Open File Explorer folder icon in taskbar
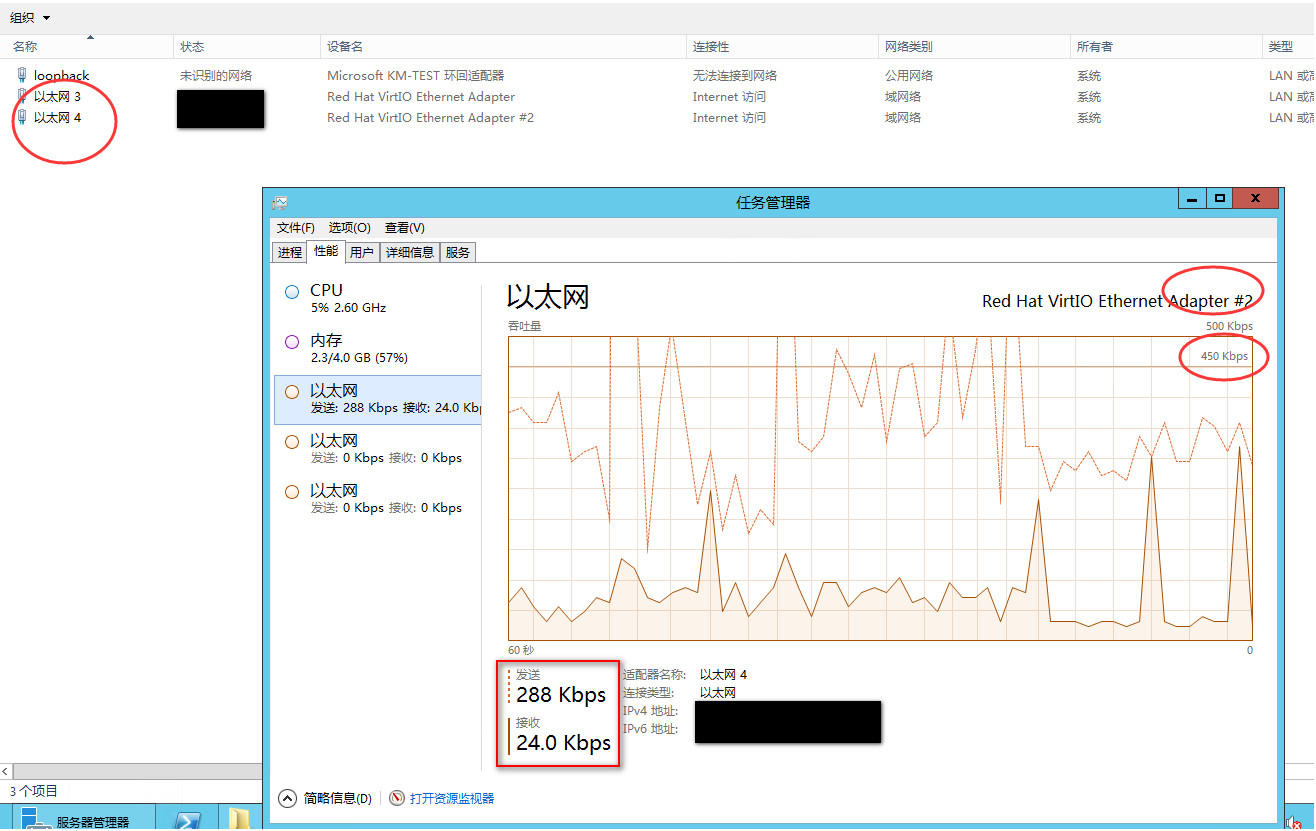 (x=239, y=819)
